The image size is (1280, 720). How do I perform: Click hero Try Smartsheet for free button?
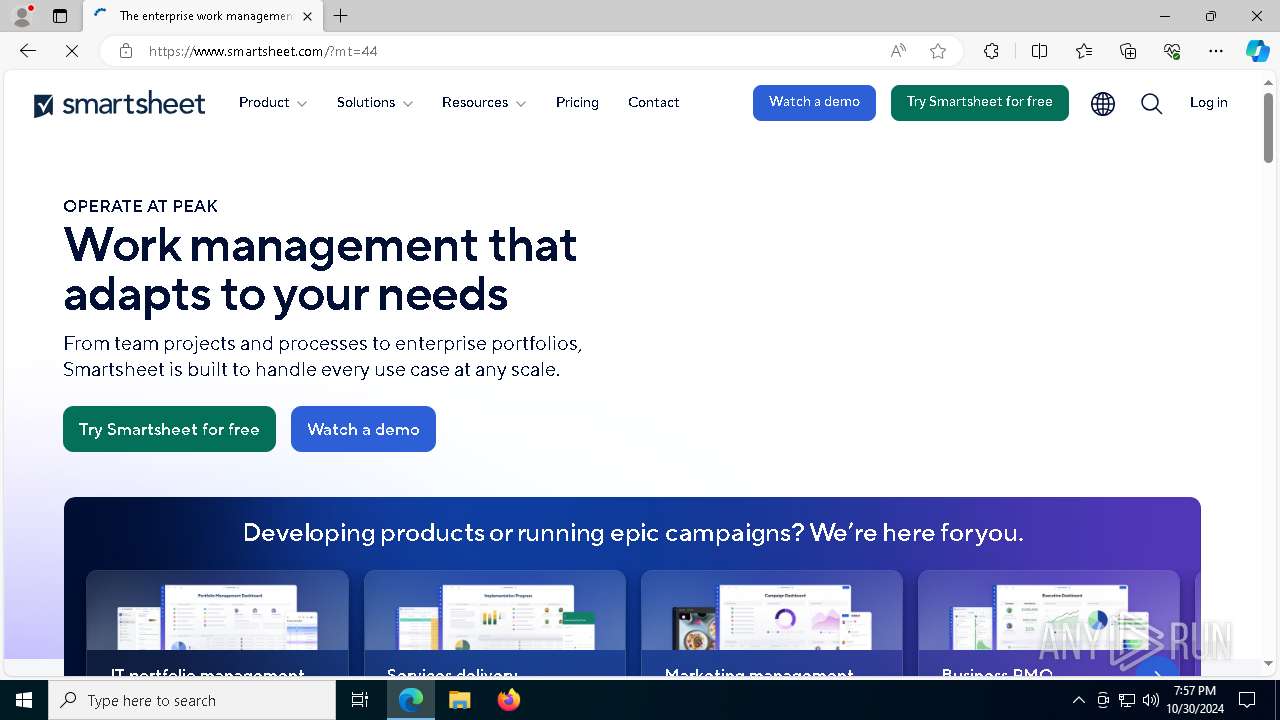pyautogui.click(x=169, y=429)
